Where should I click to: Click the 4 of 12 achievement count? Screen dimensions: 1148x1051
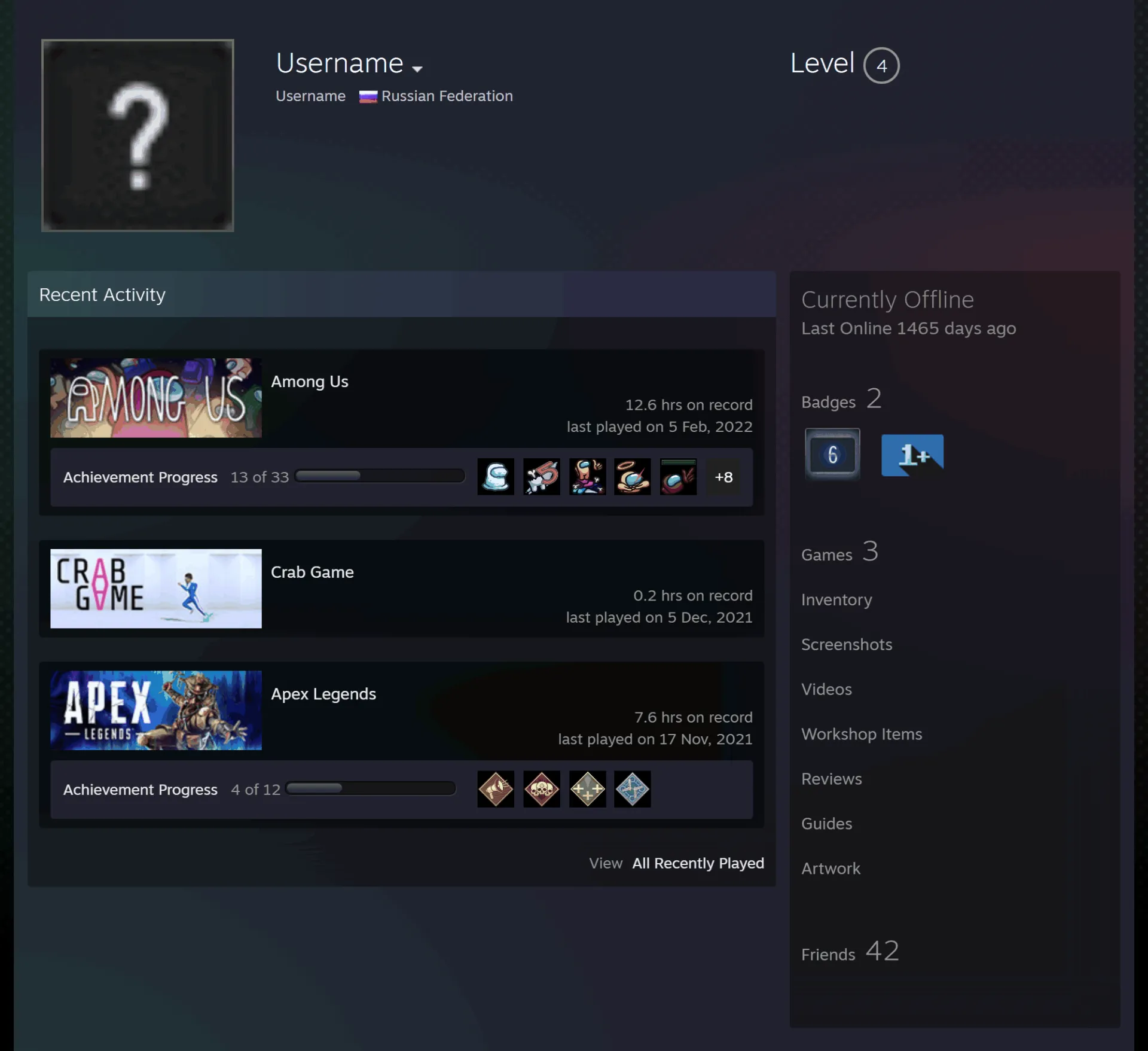(x=255, y=790)
